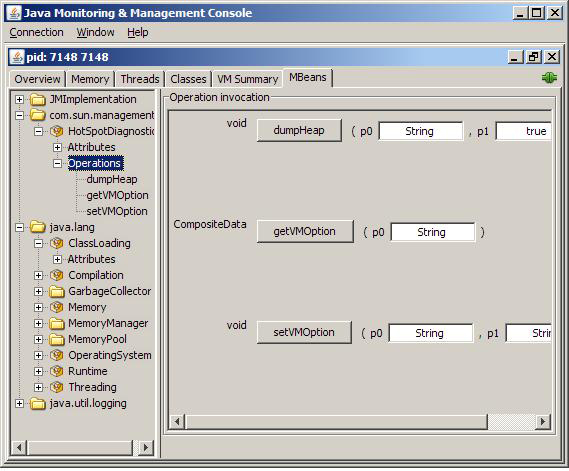Click getVMOption p0 String field
The image size is (569, 471).
point(433,232)
